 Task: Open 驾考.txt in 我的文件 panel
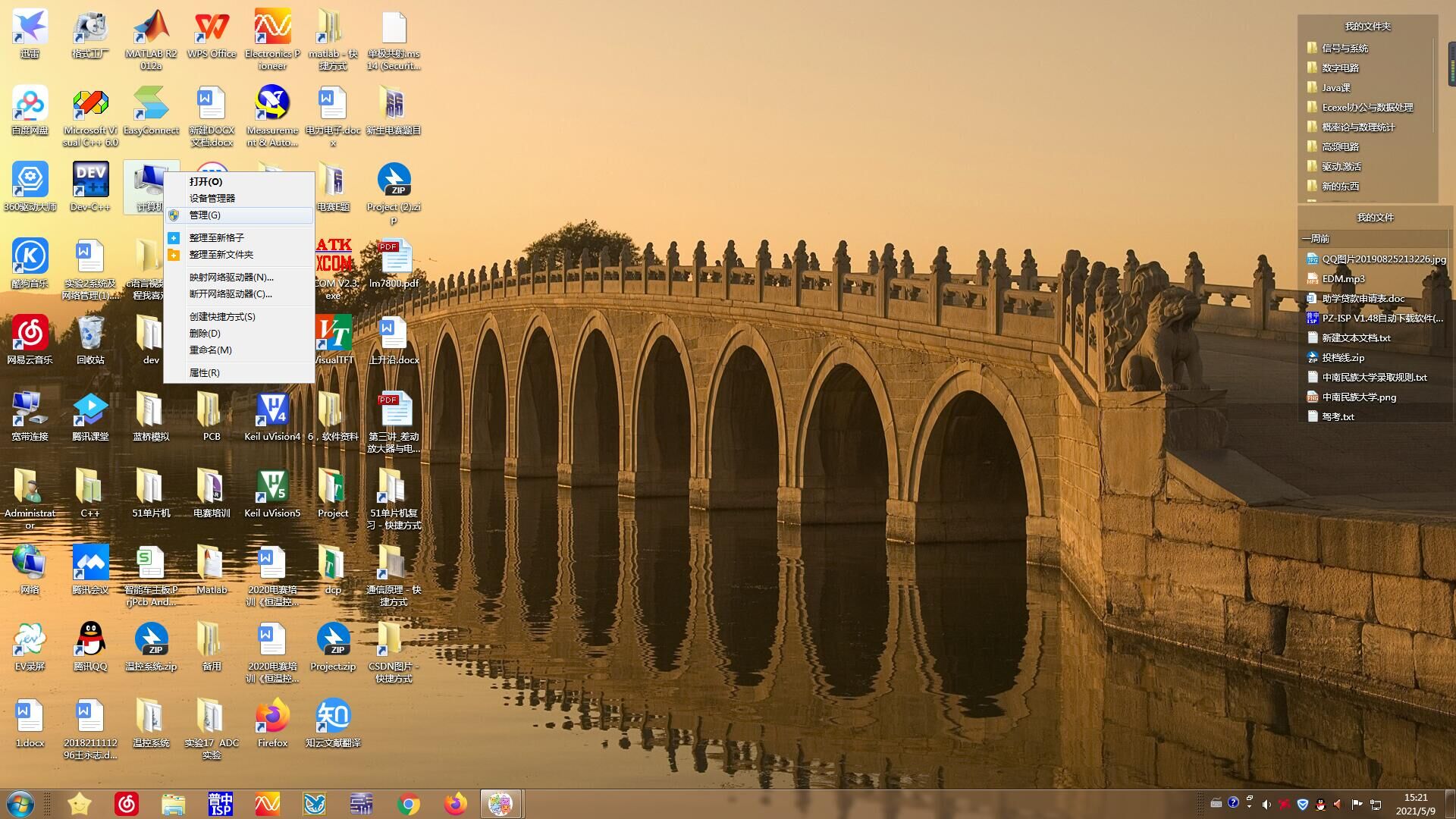pyautogui.click(x=1330, y=417)
